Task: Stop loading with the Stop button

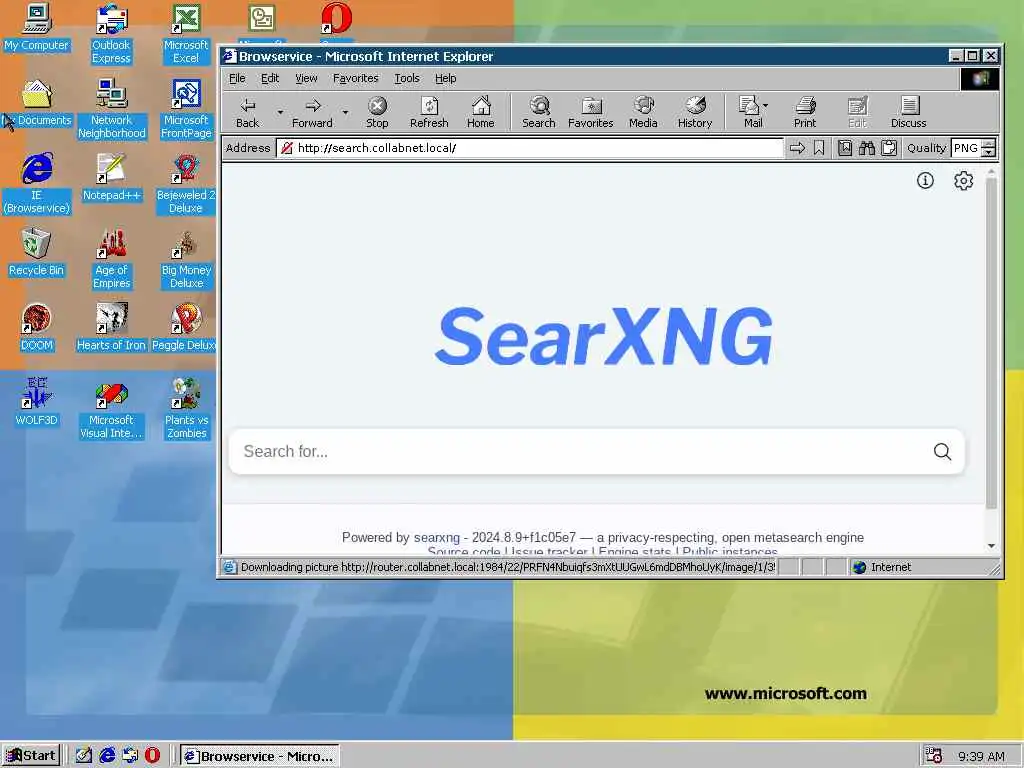Action: point(377,112)
